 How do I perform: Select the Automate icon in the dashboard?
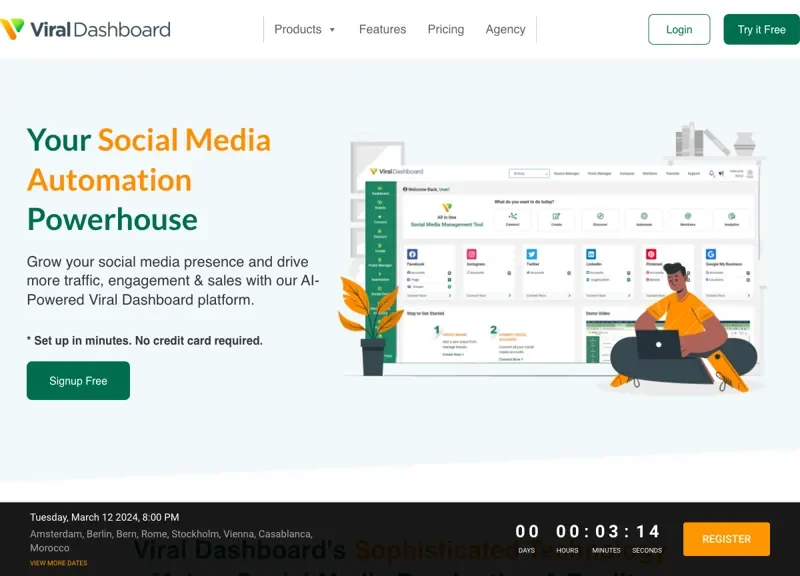pyautogui.click(x=644, y=213)
